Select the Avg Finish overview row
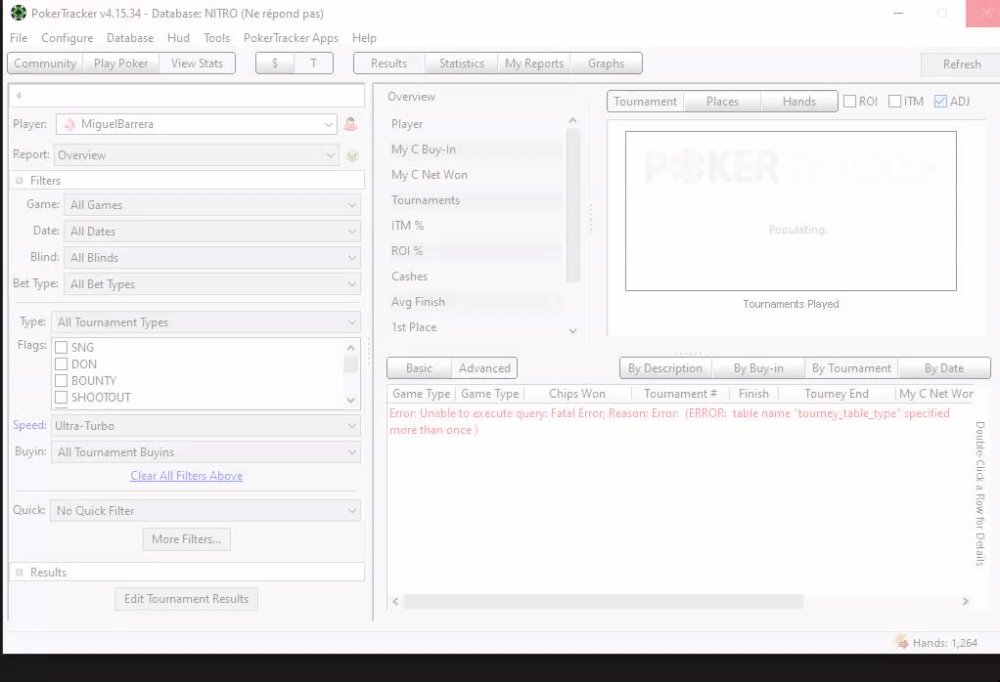 click(x=475, y=302)
